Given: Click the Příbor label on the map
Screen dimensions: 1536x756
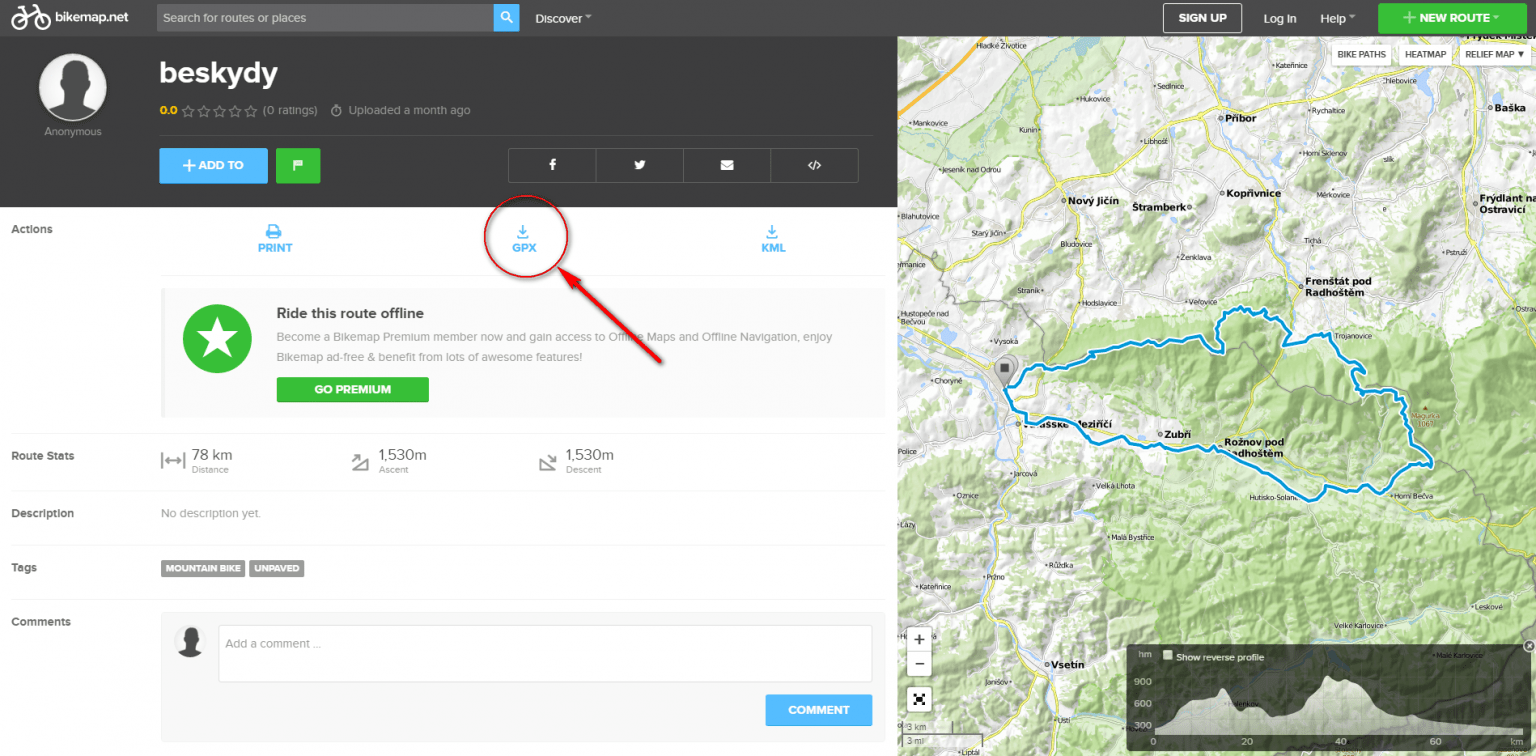Looking at the screenshot, I should (x=1241, y=117).
